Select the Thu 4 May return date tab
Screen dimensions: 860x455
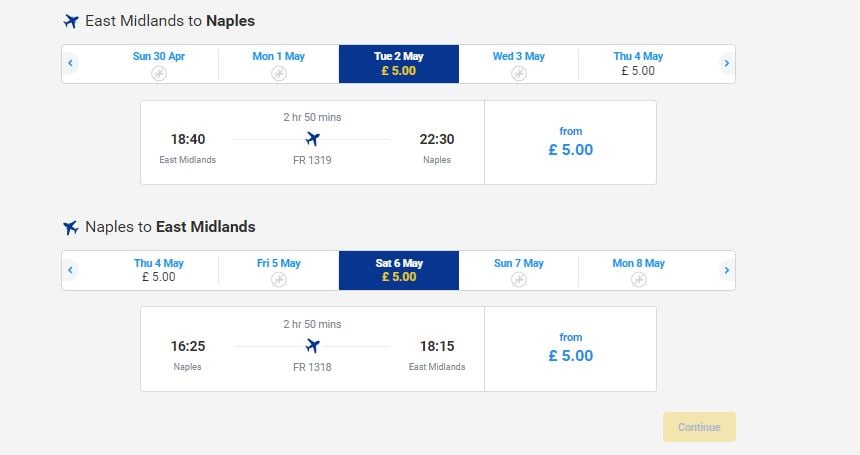[x=159, y=270]
